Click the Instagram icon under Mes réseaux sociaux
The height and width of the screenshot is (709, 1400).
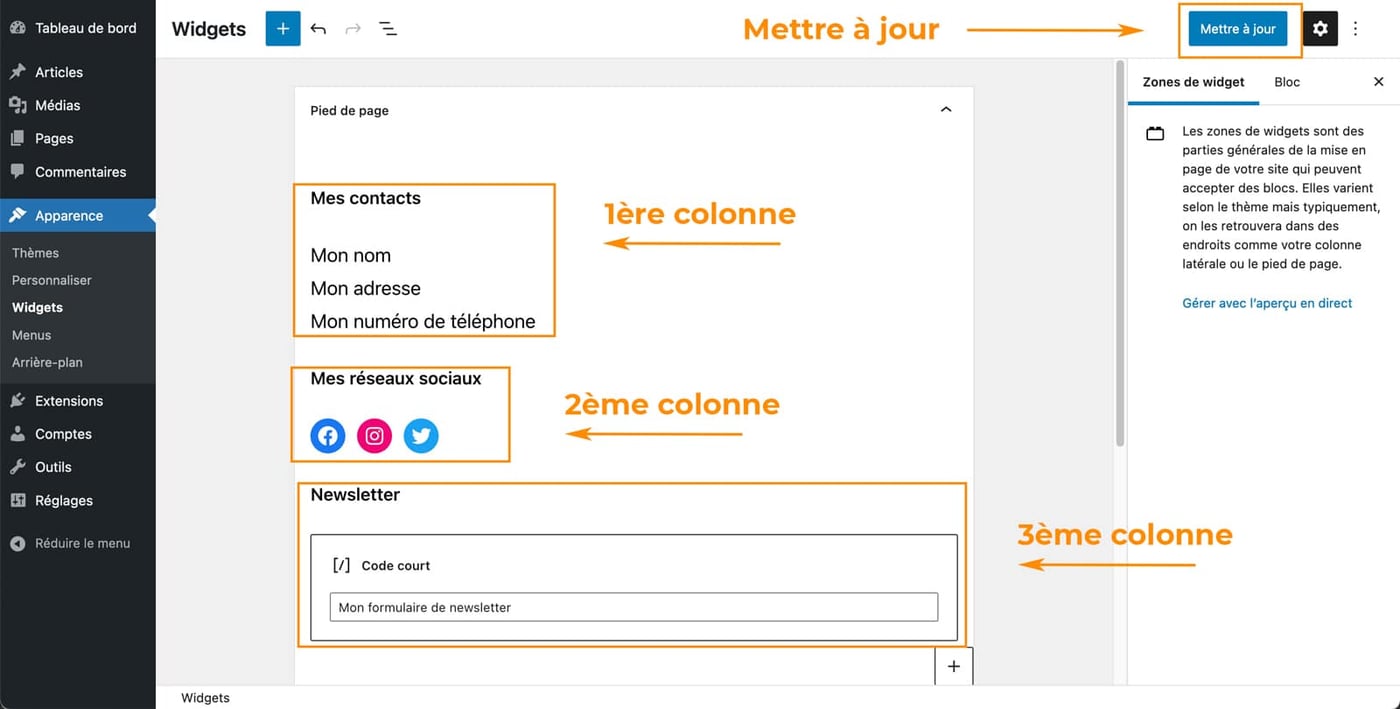click(374, 435)
